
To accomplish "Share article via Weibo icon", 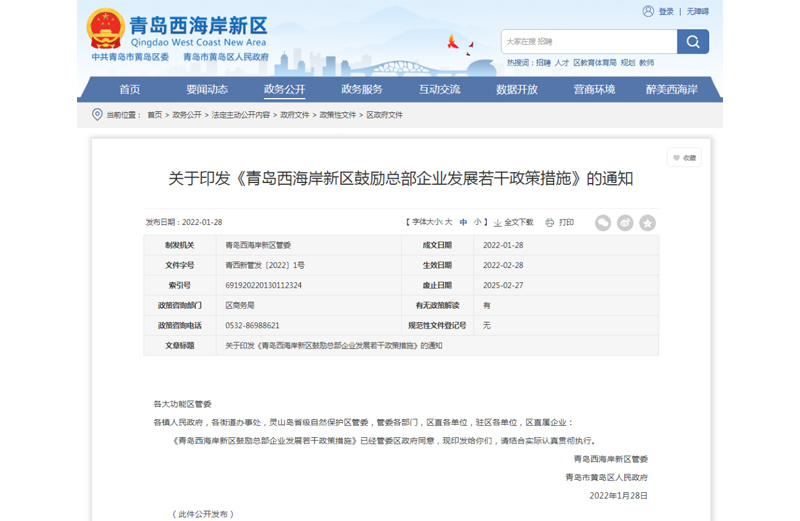I will click(x=625, y=223).
